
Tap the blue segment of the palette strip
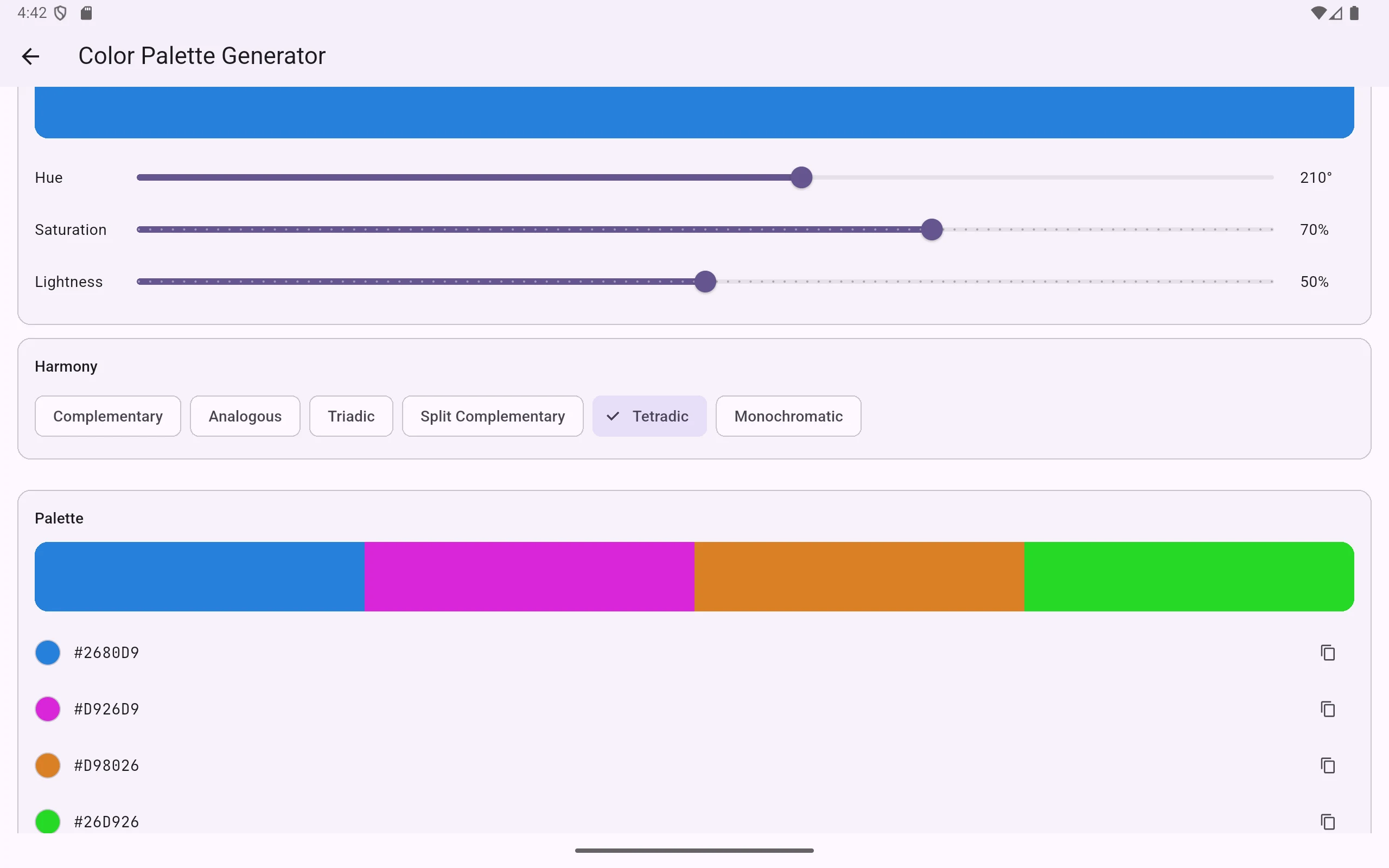(200, 576)
